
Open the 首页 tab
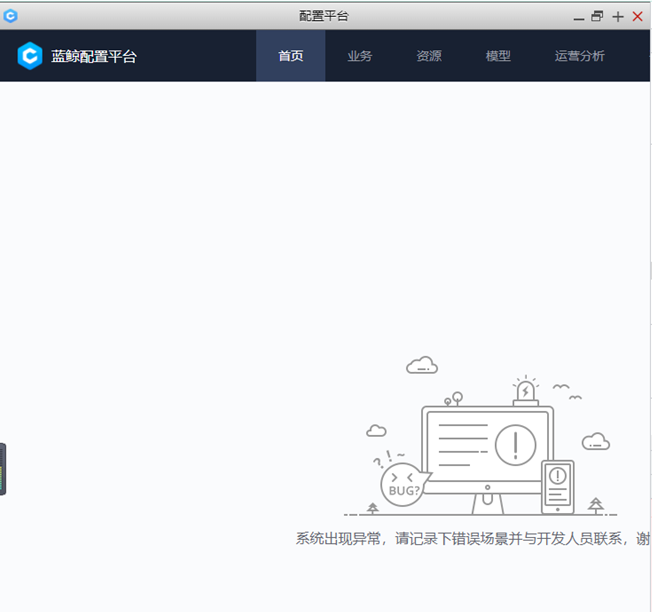[291, 56]
